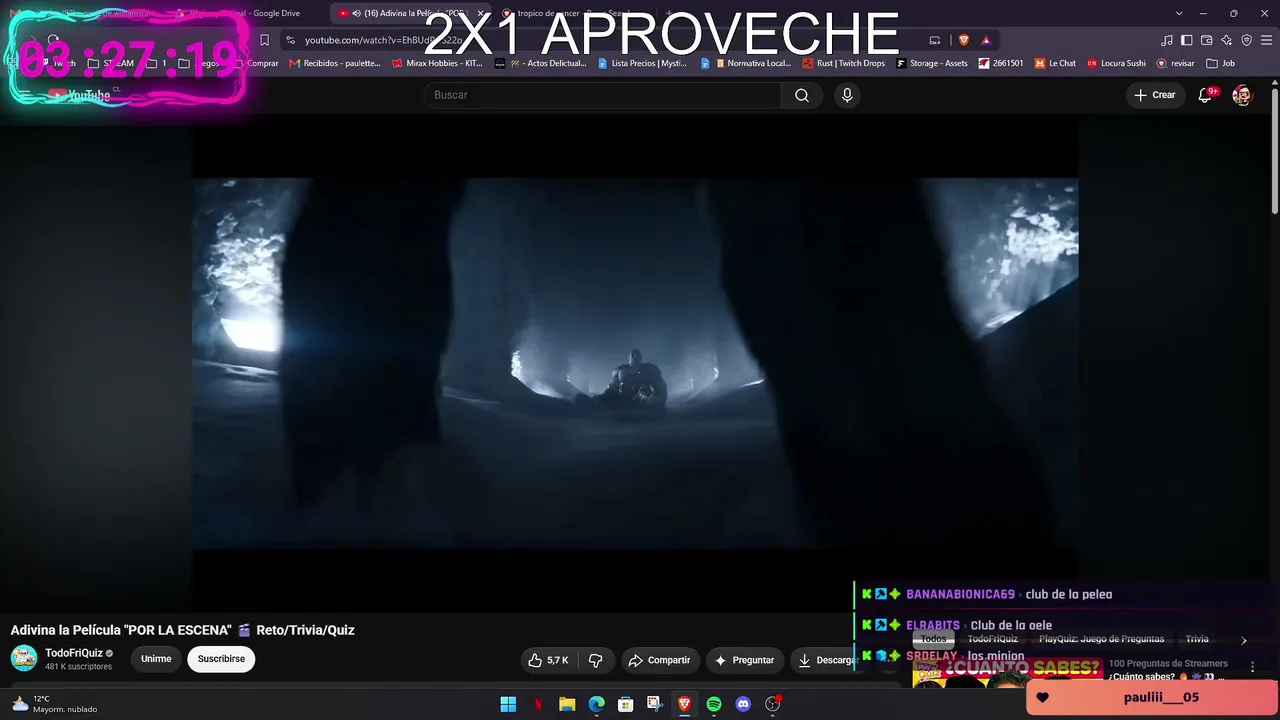Open File Explorer from the taskbar
This screenshot has width=1280, height=720.
(x=567, y=704)
